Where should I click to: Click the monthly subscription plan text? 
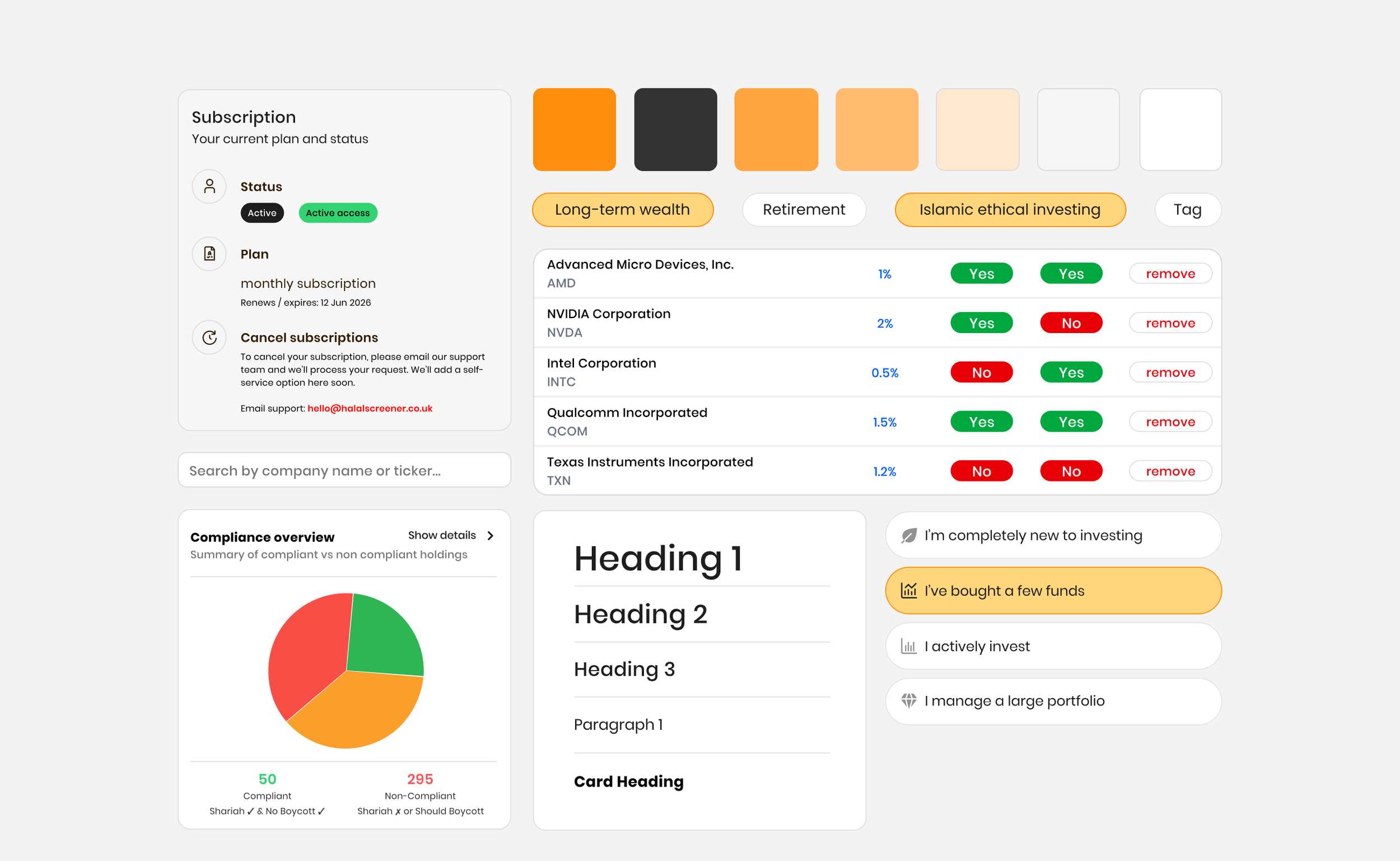pos(308,283)
